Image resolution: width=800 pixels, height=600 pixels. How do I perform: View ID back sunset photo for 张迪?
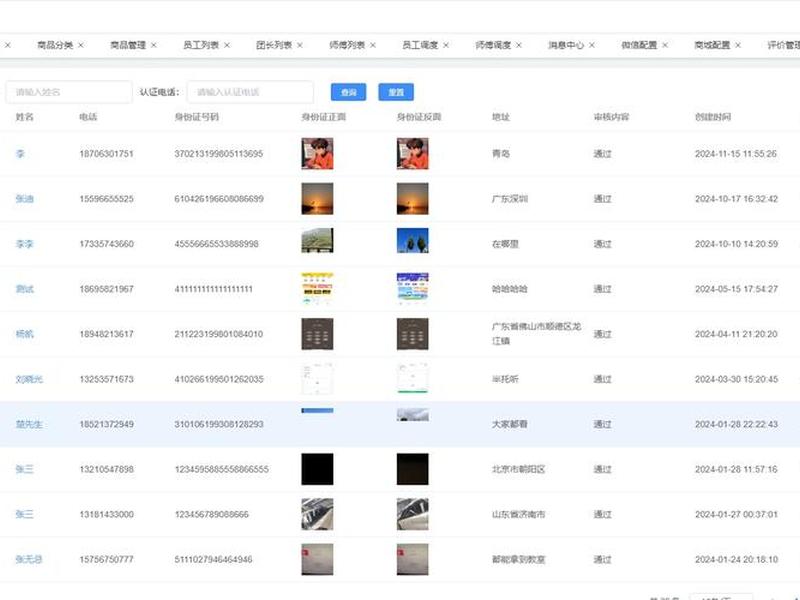pos(413,198)
